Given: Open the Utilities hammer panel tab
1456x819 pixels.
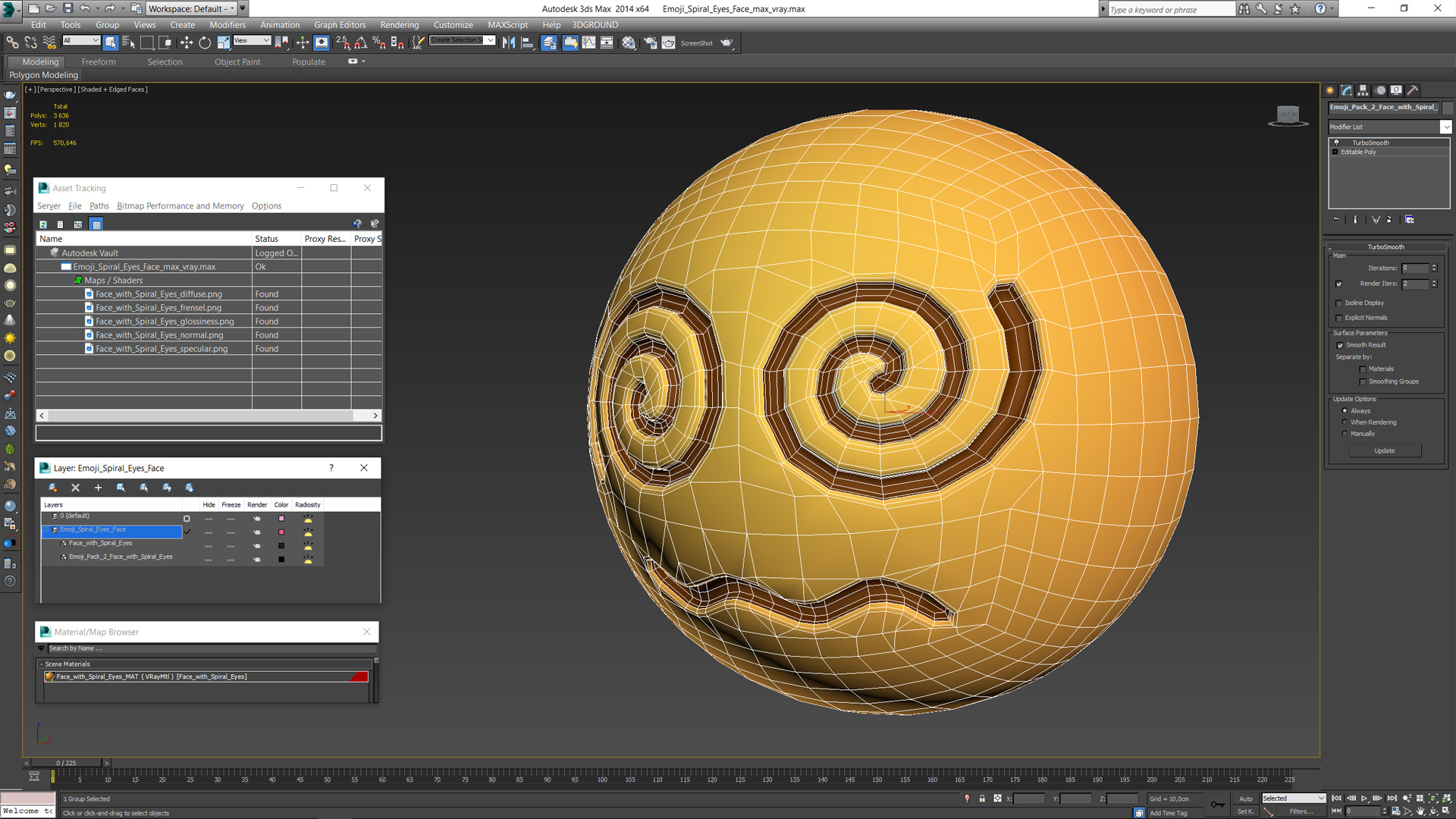Looking at the screenshot, I should pyautogui.click(x=1413, y=90).
